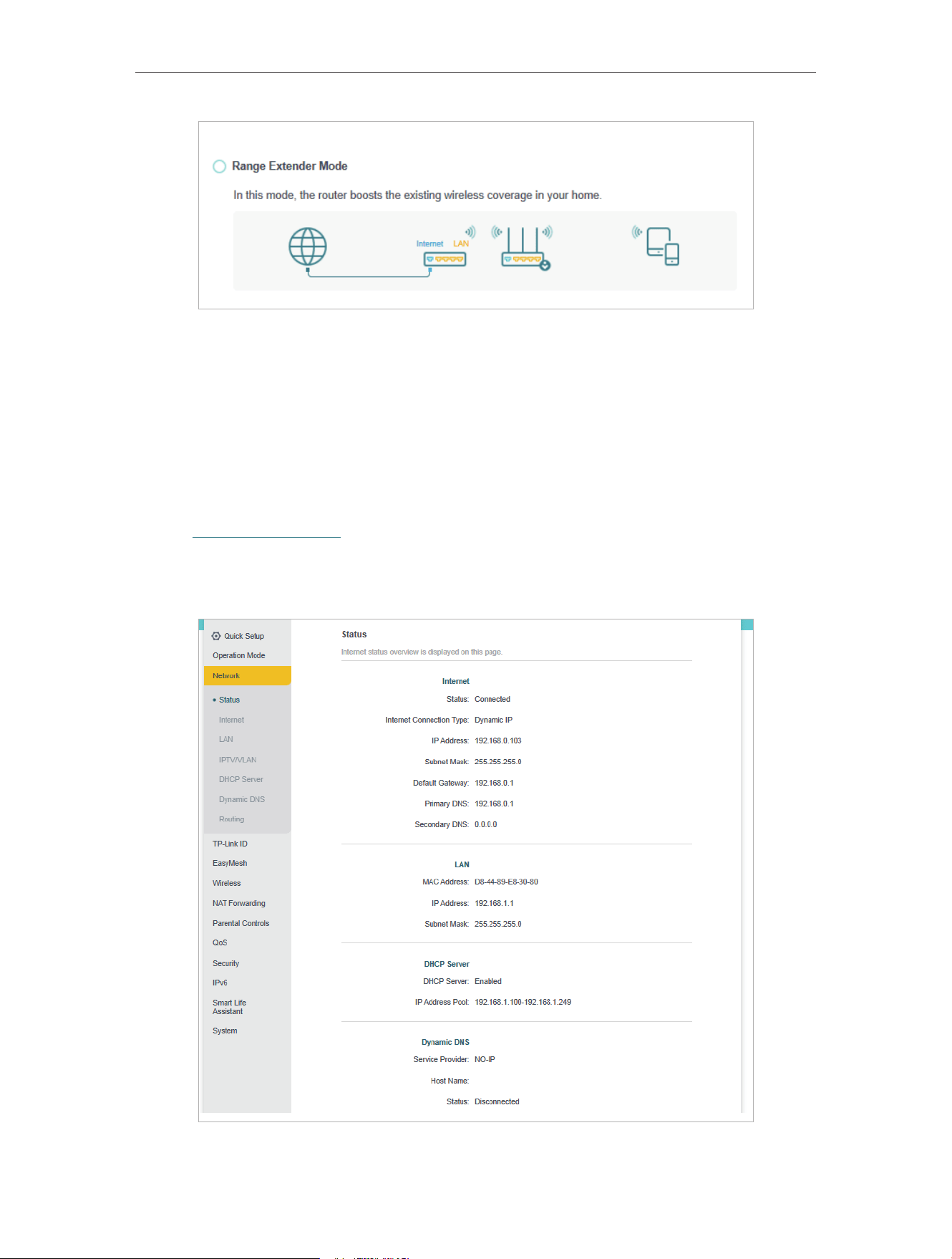Click the tablet and phone devices icon
This screenshot has height=1259, width=952.
(x=663, y=246)
